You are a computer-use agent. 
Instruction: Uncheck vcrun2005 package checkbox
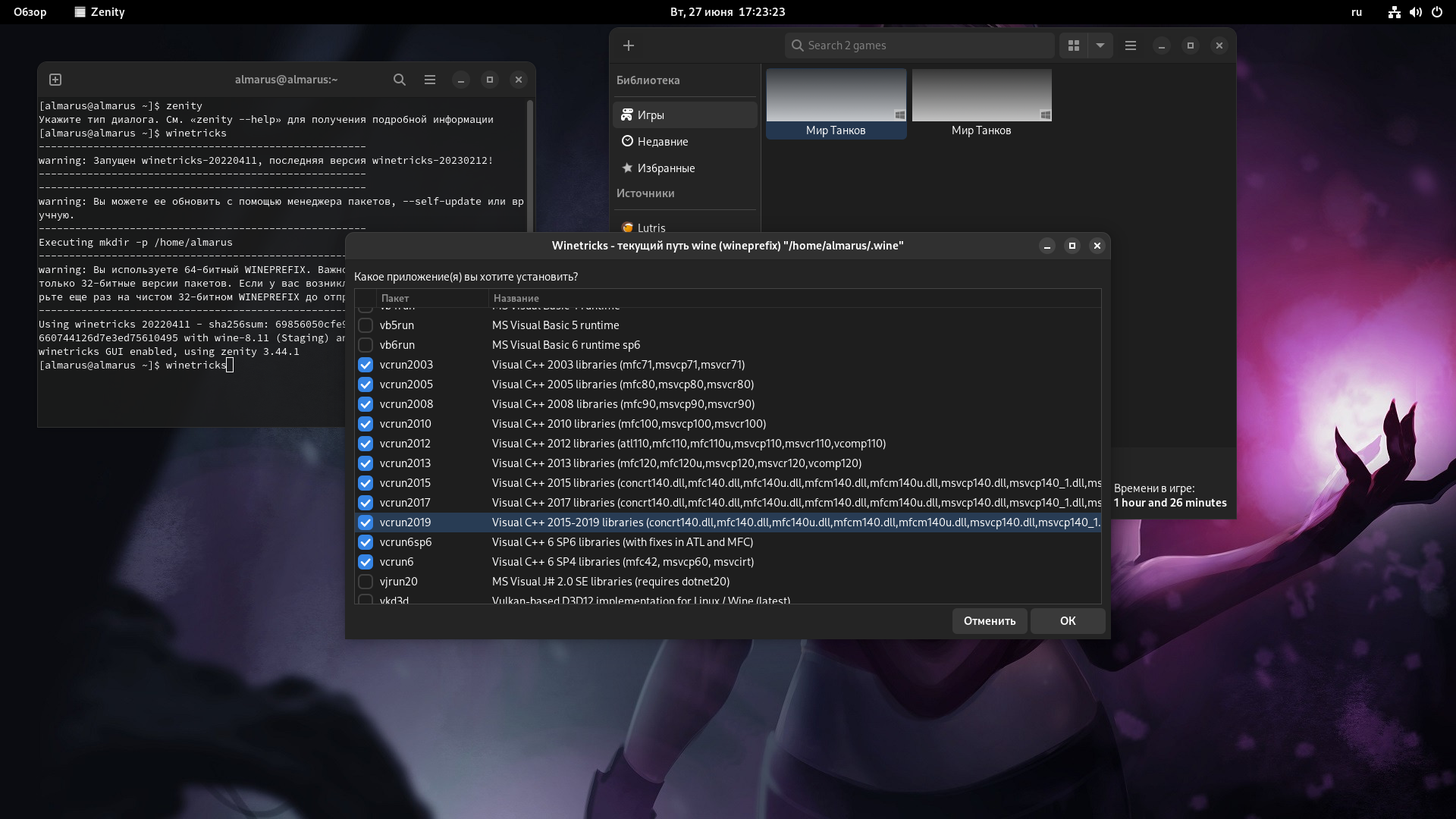[366, 384]
